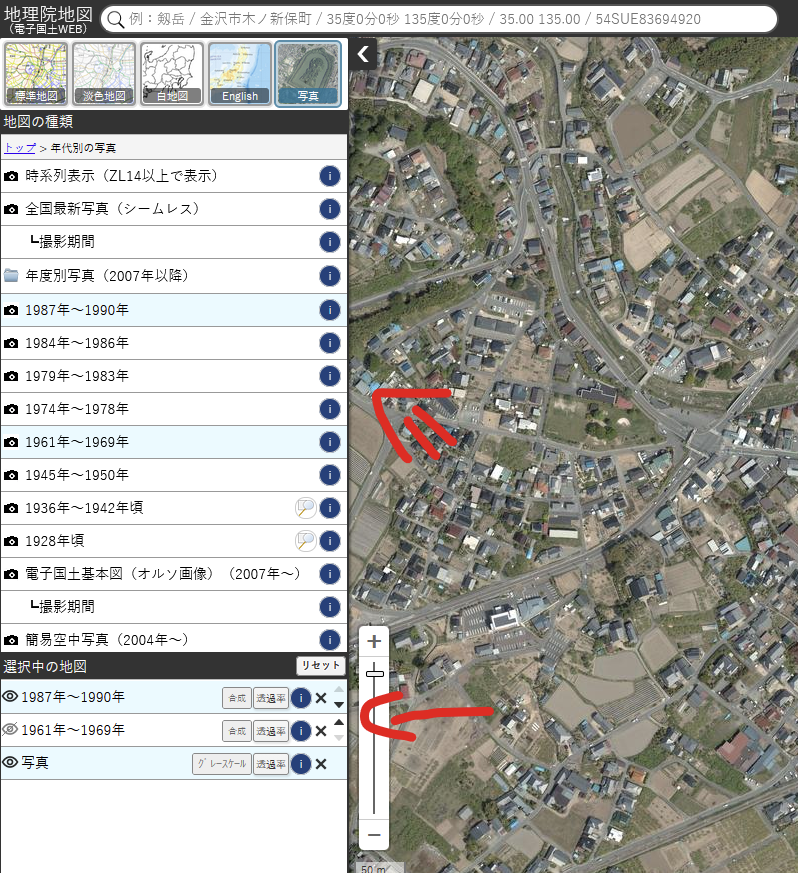This screenshot has width=798, height=873.
Task: Zoom in with the plus button
Action: click(374, 642)
